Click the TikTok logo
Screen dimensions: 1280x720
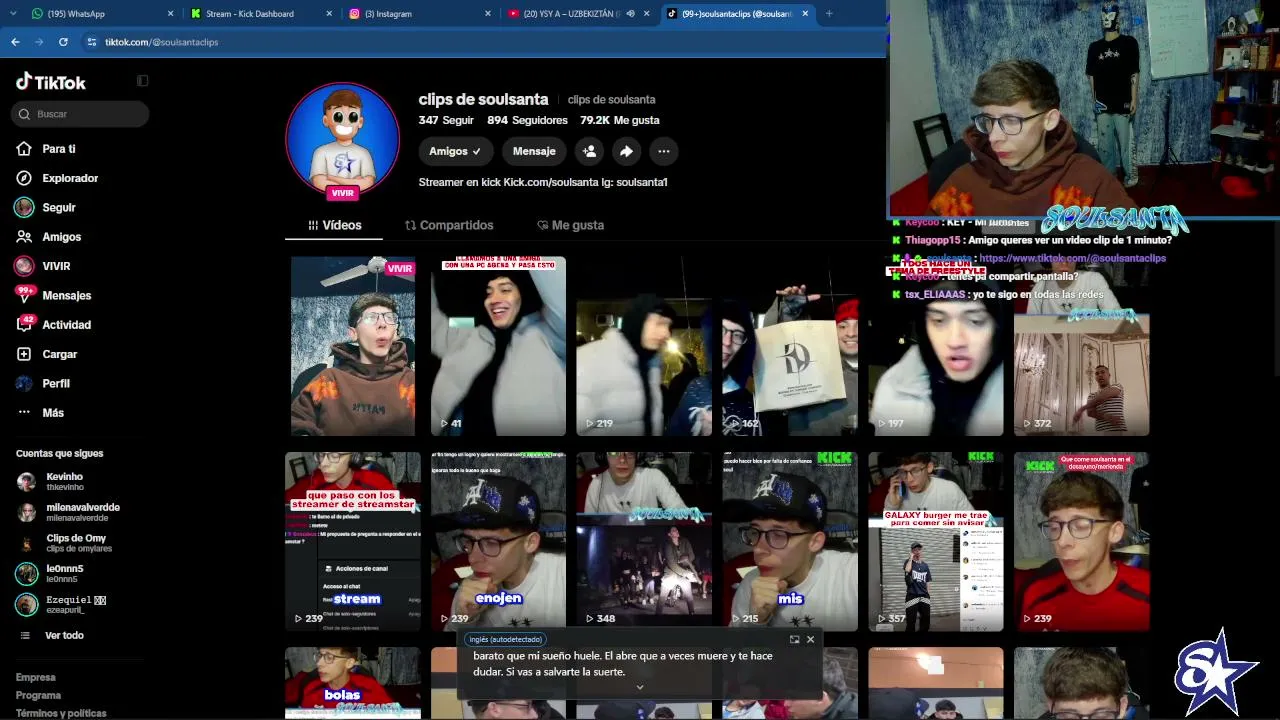(51, 82)
